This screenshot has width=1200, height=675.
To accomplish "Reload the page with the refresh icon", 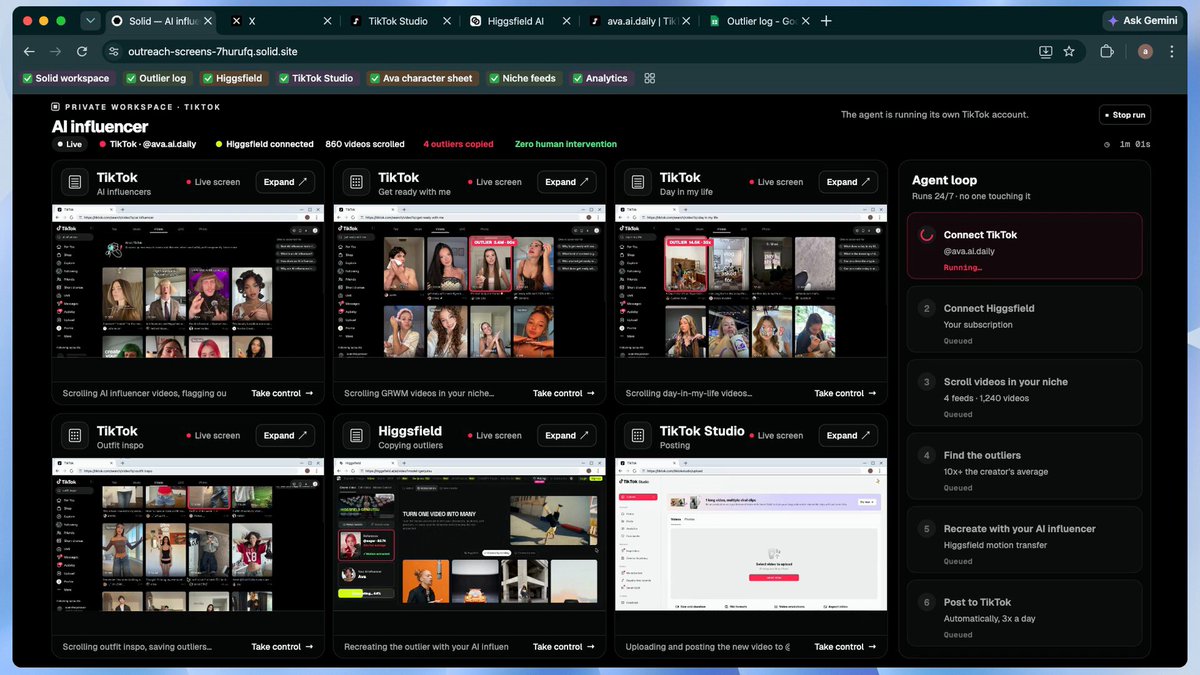I will [x=82, y=51].
